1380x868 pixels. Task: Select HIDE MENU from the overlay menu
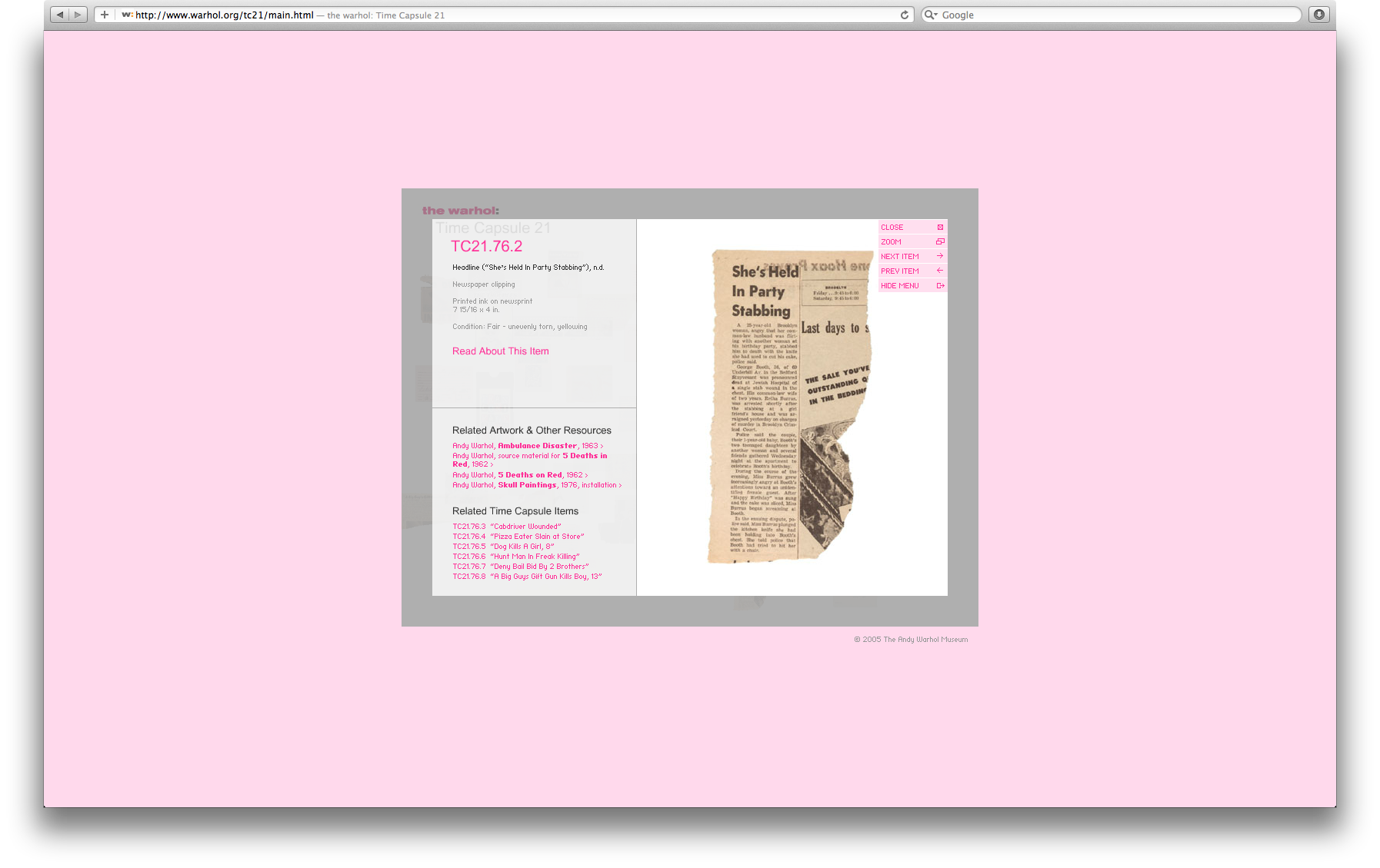(899, 285)
